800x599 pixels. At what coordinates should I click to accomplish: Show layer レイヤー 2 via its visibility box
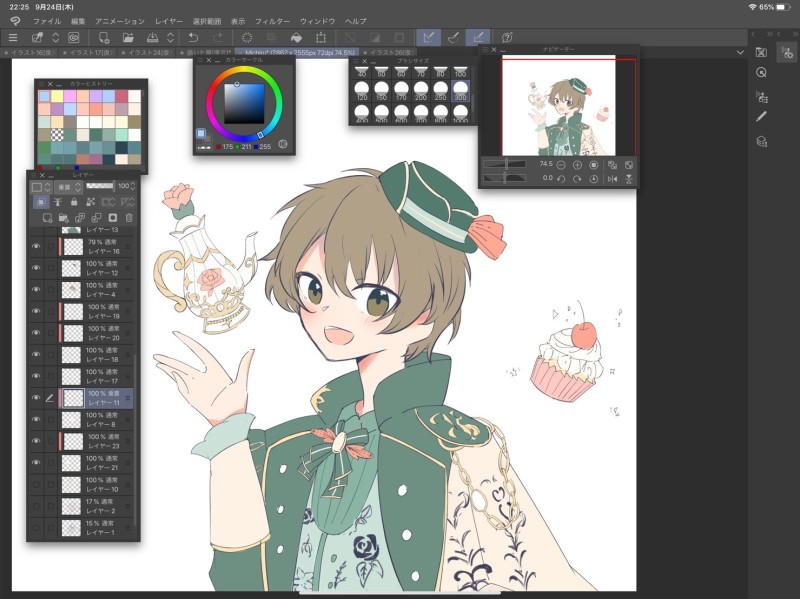coord(36,506)
